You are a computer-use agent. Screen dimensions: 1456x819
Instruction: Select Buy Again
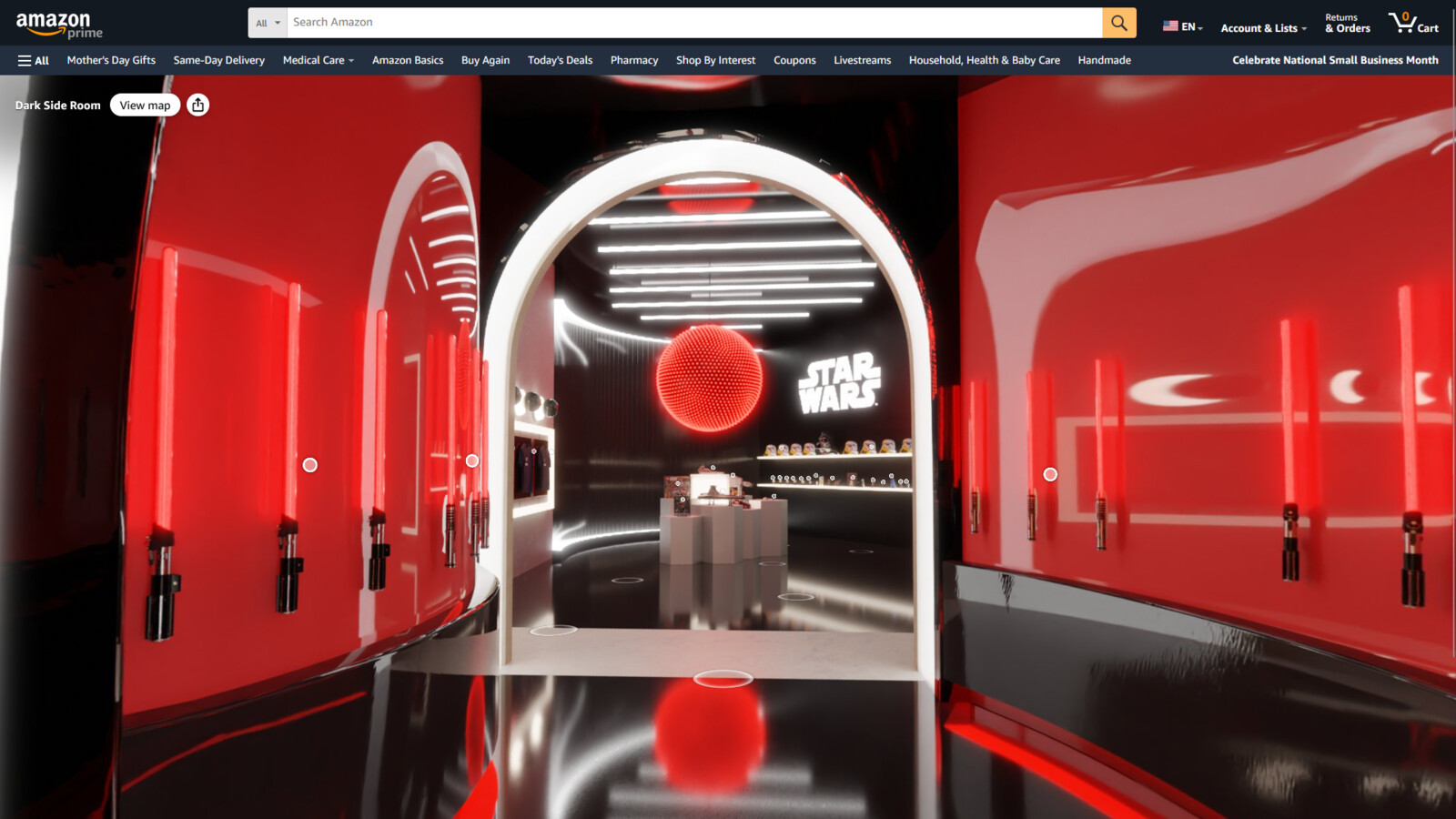485,60
